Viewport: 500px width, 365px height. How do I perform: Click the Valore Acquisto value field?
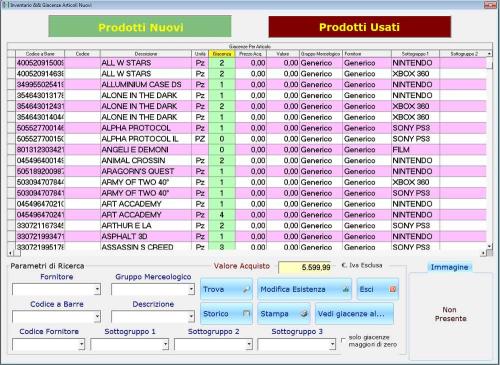305,267
